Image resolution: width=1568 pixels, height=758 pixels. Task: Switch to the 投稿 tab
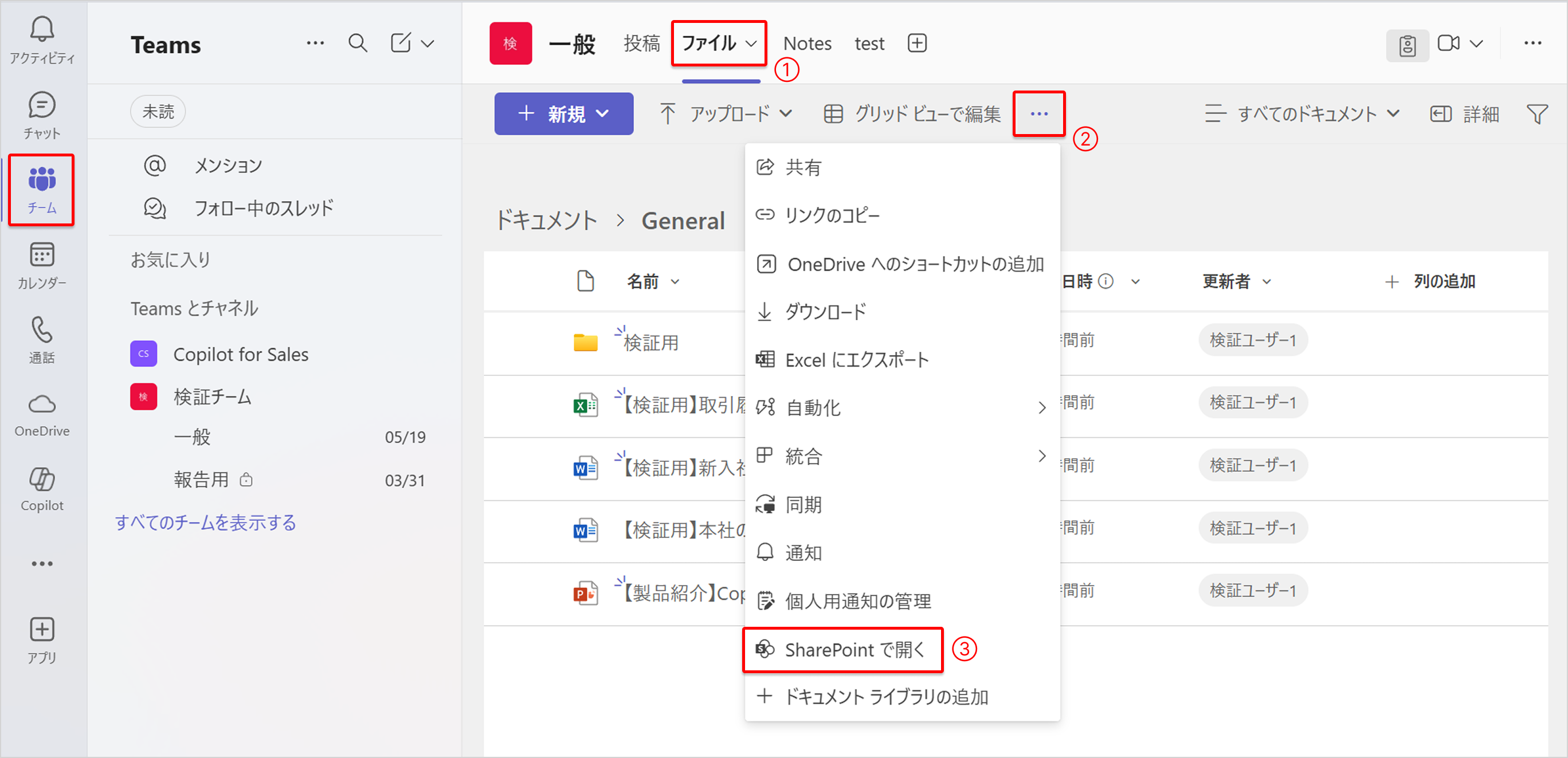click(x=641, y=44)
